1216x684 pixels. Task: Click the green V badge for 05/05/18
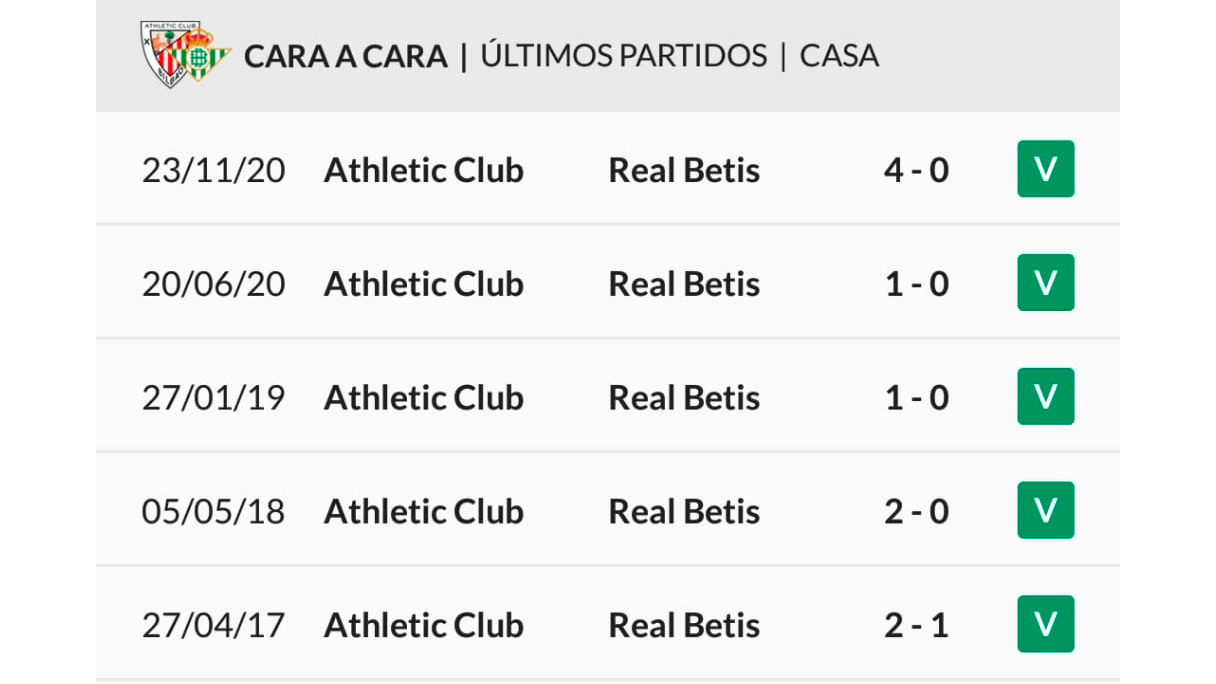1045,511
